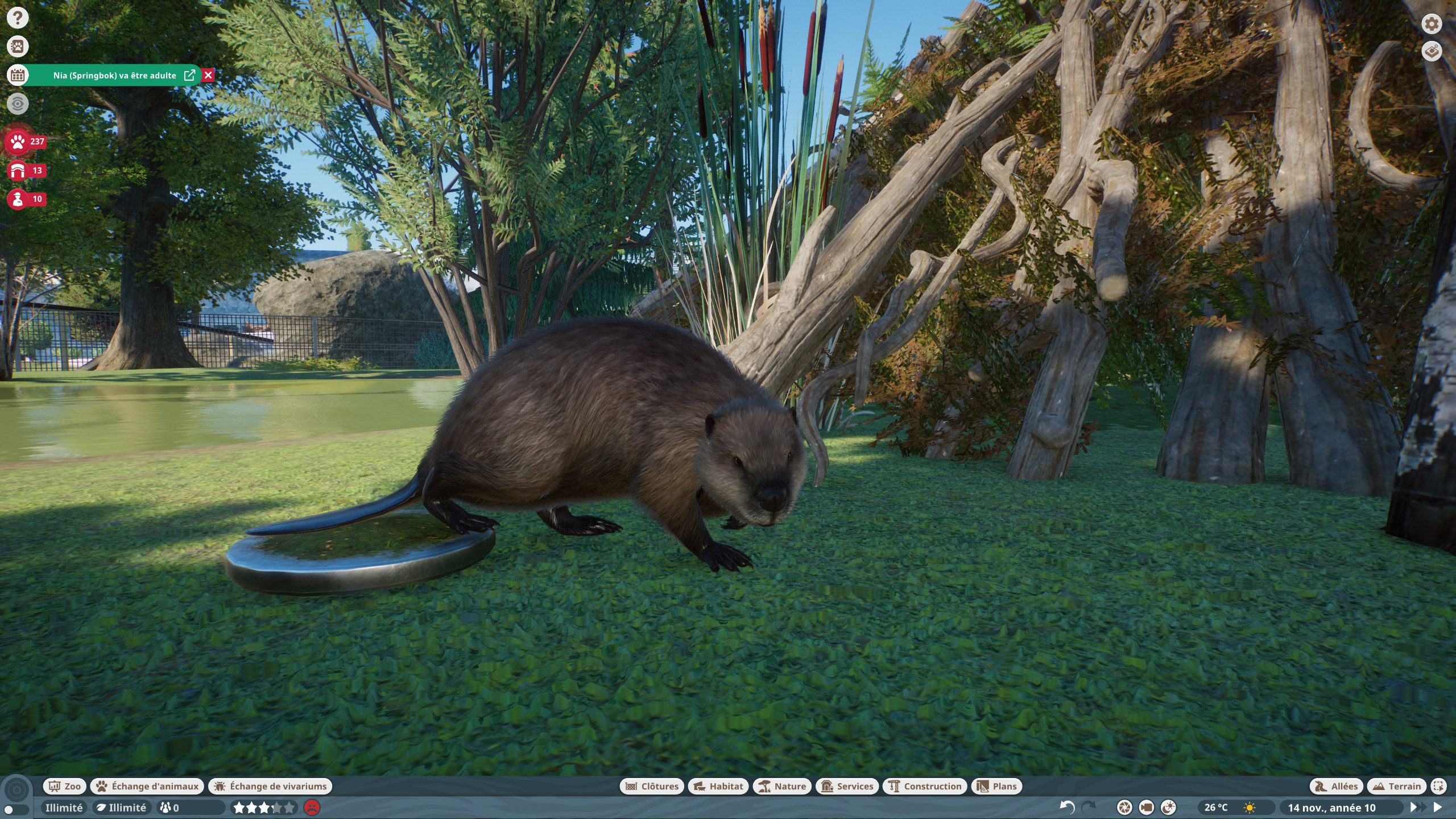The image size is (1456, 819).
Task: Undo the last action
Action: click(x=1067, y=807)
